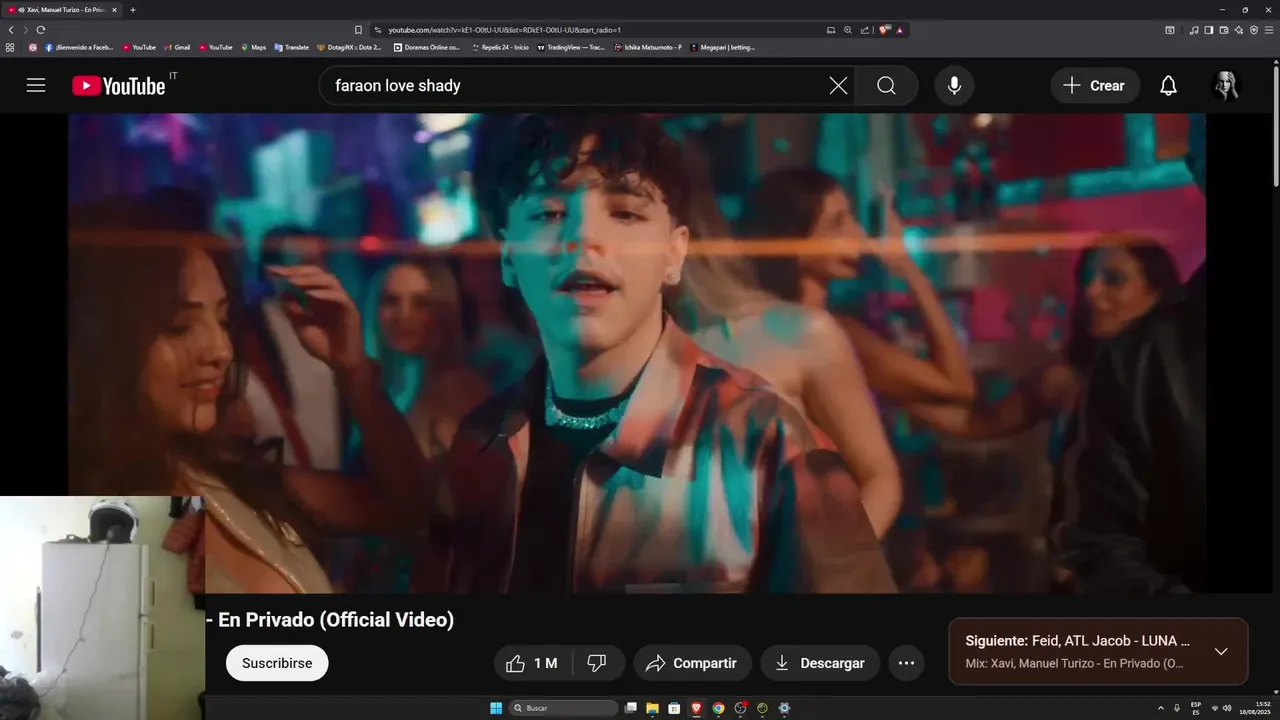The width and height of the screenshot is (1280, 720).
Task: Go forward in browser history
Action: pos(25,30)
